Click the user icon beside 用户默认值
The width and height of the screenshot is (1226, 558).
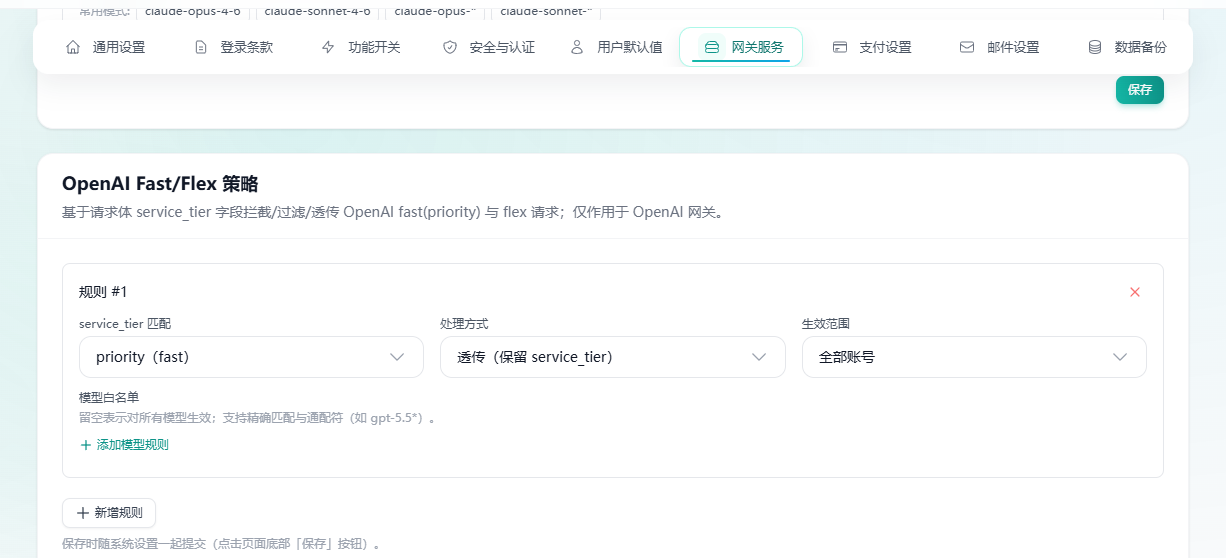click(x=577, y=47)
